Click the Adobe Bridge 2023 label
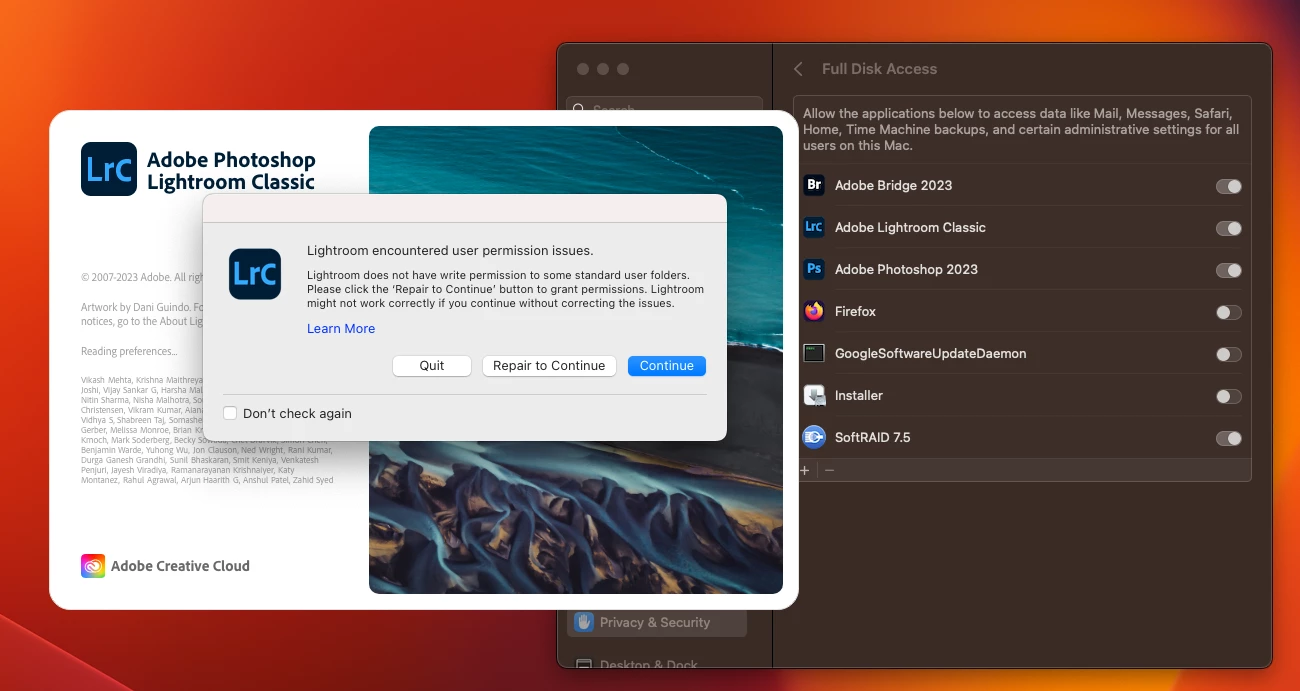This screenshot has width=1300, height=691. click(893, 185)
